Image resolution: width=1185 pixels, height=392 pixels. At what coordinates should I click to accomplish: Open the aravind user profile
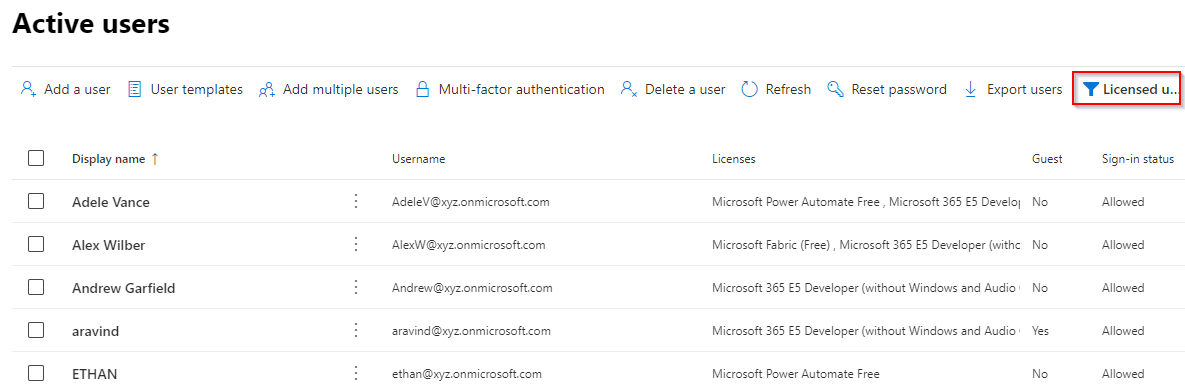pos(96,332)
